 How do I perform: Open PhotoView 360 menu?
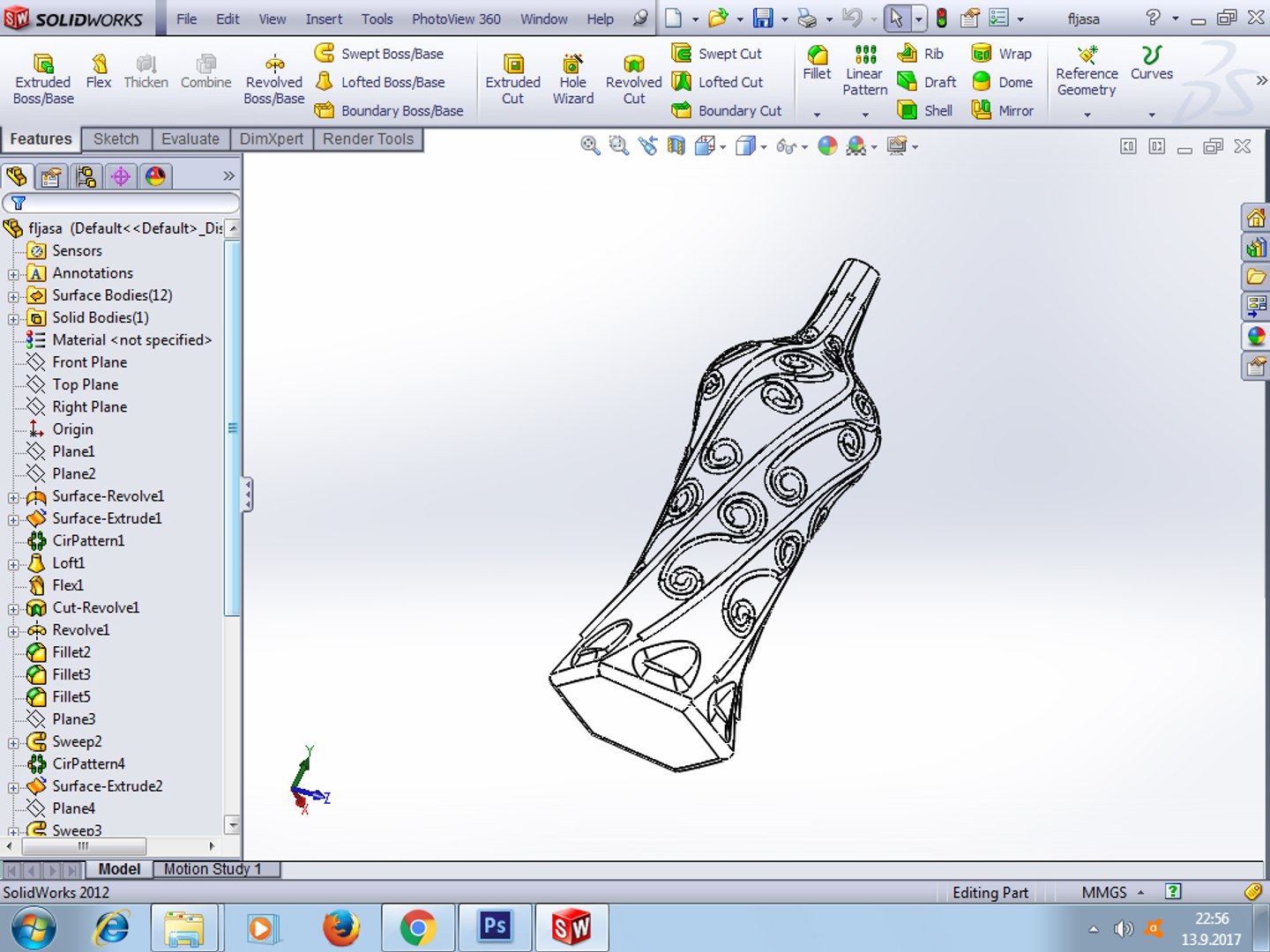coord(456,19)
